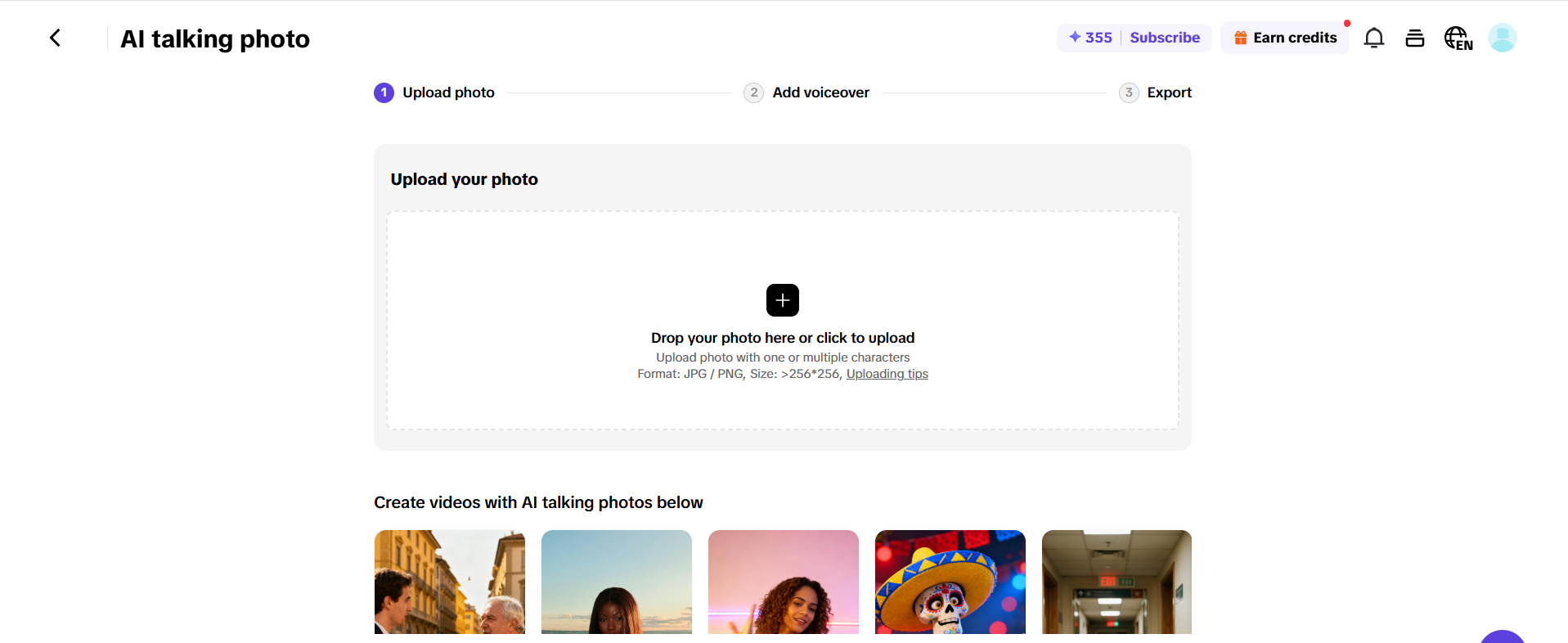Click the notification bell icon
Viewport: 1568px width, 643px height.
[1373, 38]
